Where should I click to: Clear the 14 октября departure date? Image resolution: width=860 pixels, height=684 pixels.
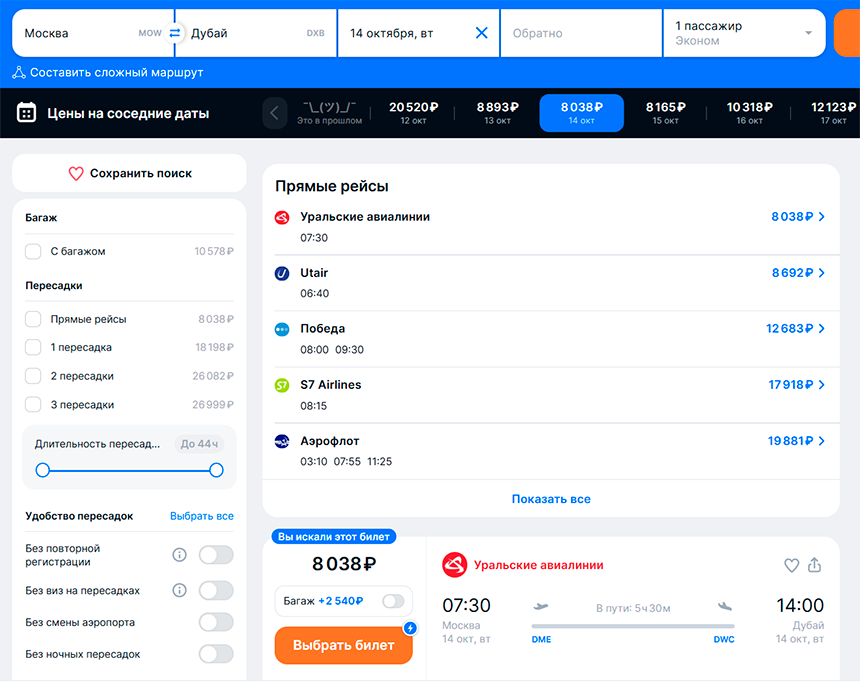[481, 33]
